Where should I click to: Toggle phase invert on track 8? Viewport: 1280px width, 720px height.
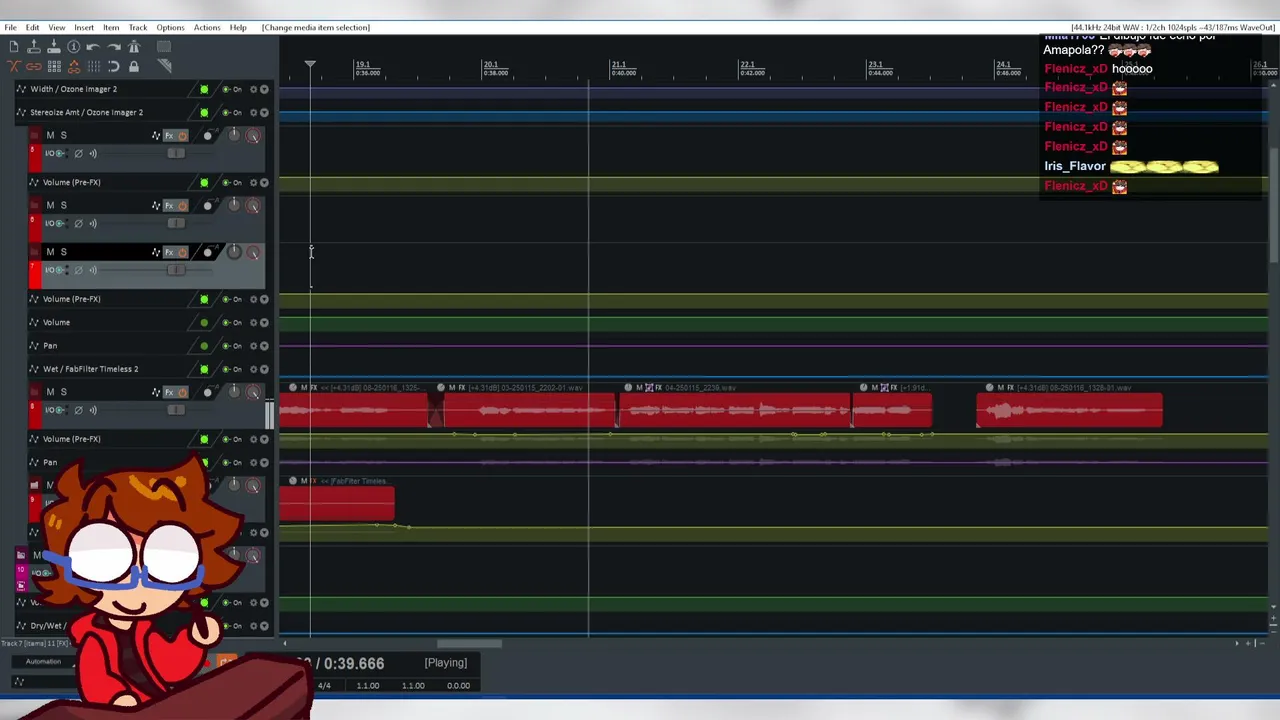[x=79, y=410]
